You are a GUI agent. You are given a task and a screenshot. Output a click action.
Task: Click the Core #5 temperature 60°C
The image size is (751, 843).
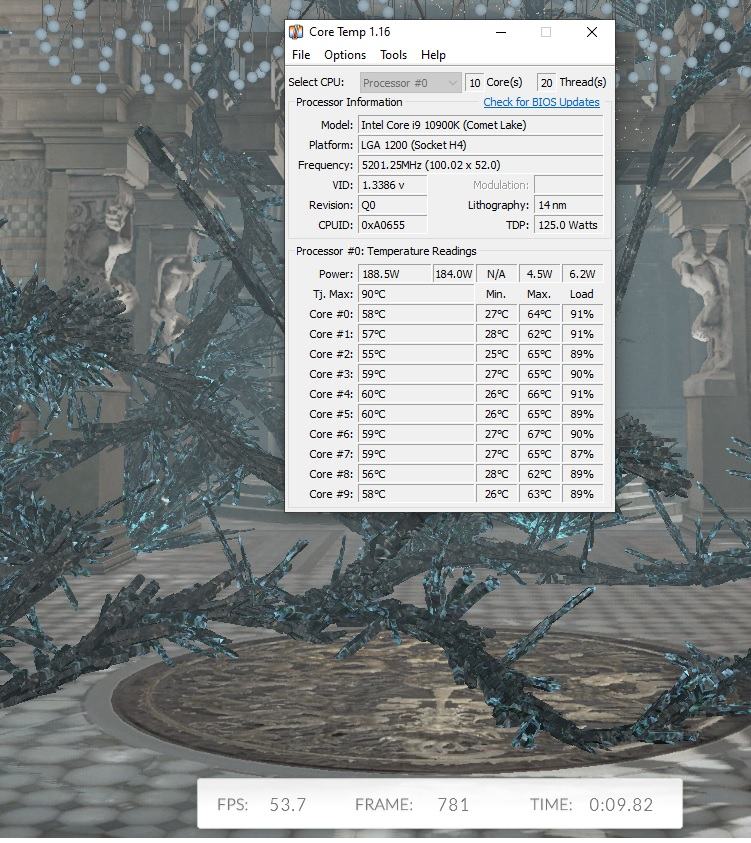pos(416,414)
